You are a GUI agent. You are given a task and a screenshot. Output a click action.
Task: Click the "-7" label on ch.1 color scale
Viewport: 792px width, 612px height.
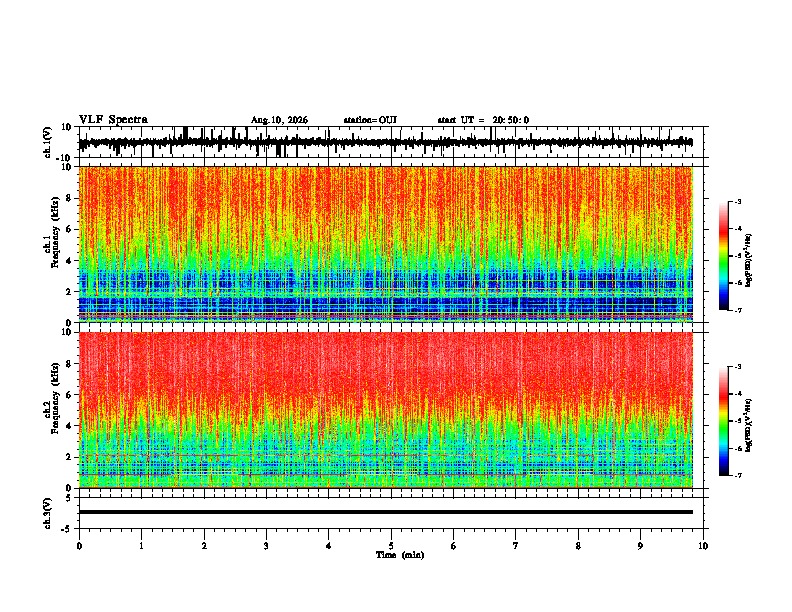pos(738,310)
